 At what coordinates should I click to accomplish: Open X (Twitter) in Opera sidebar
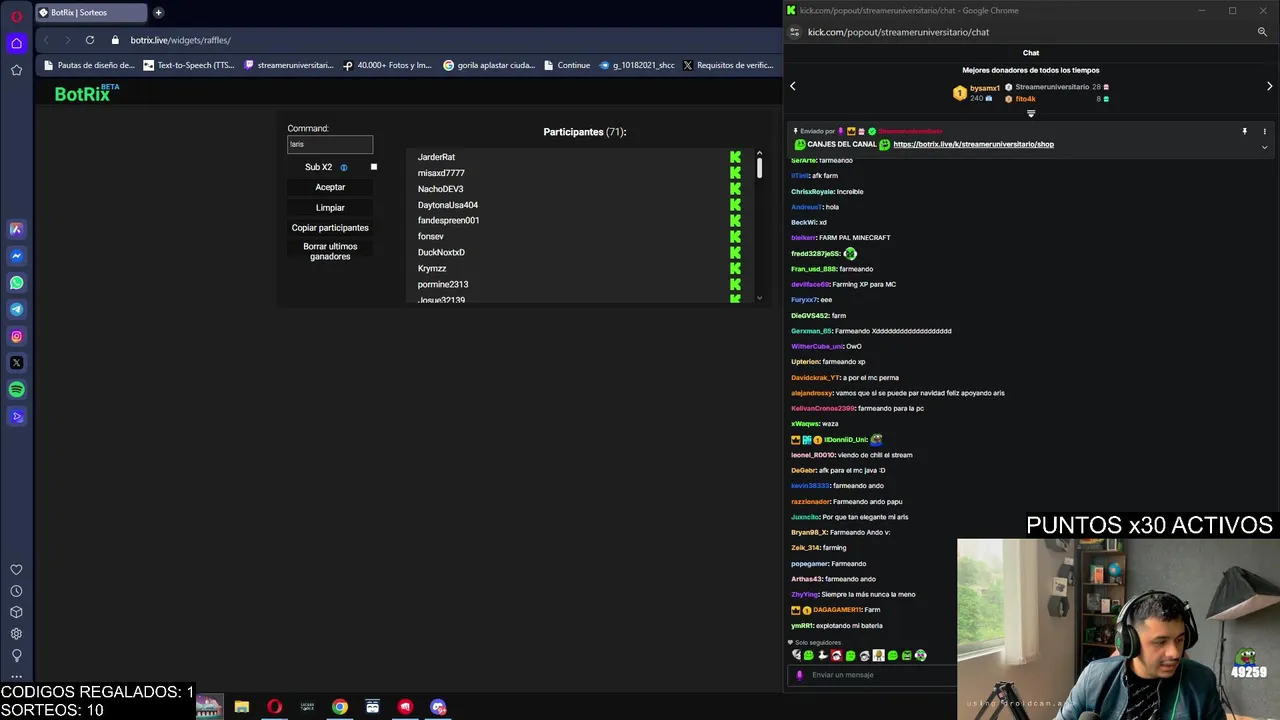16,363
